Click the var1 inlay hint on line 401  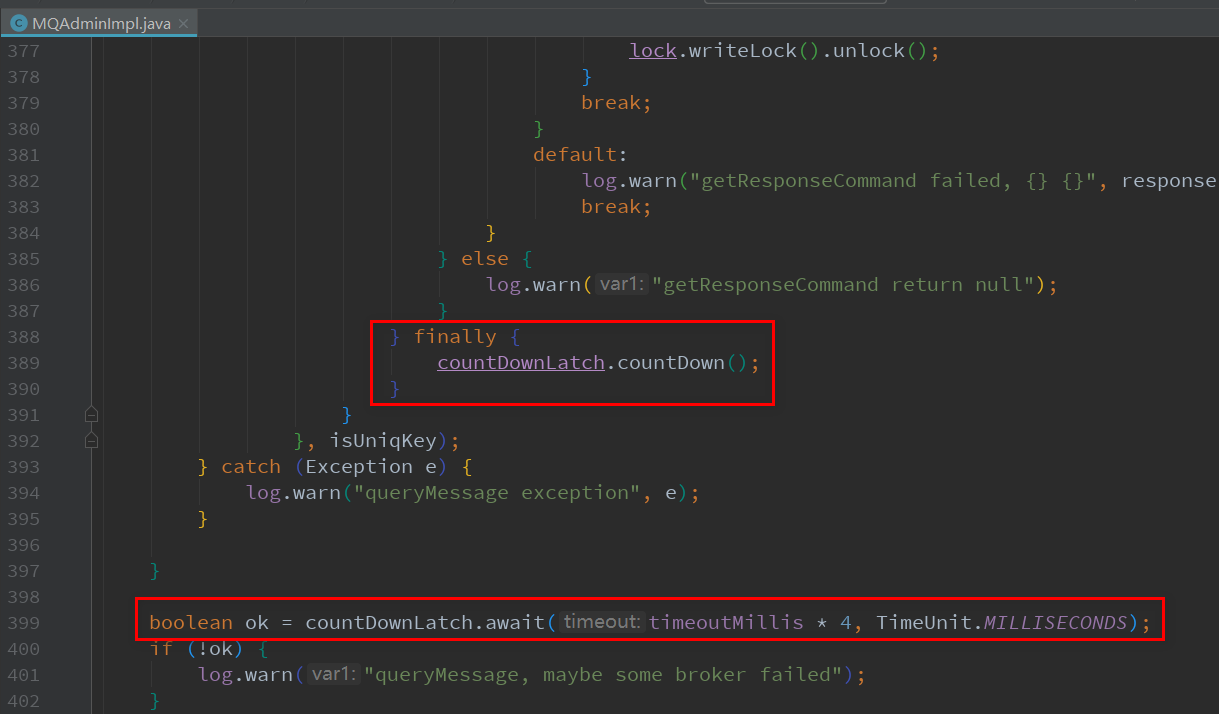(333, 674)
